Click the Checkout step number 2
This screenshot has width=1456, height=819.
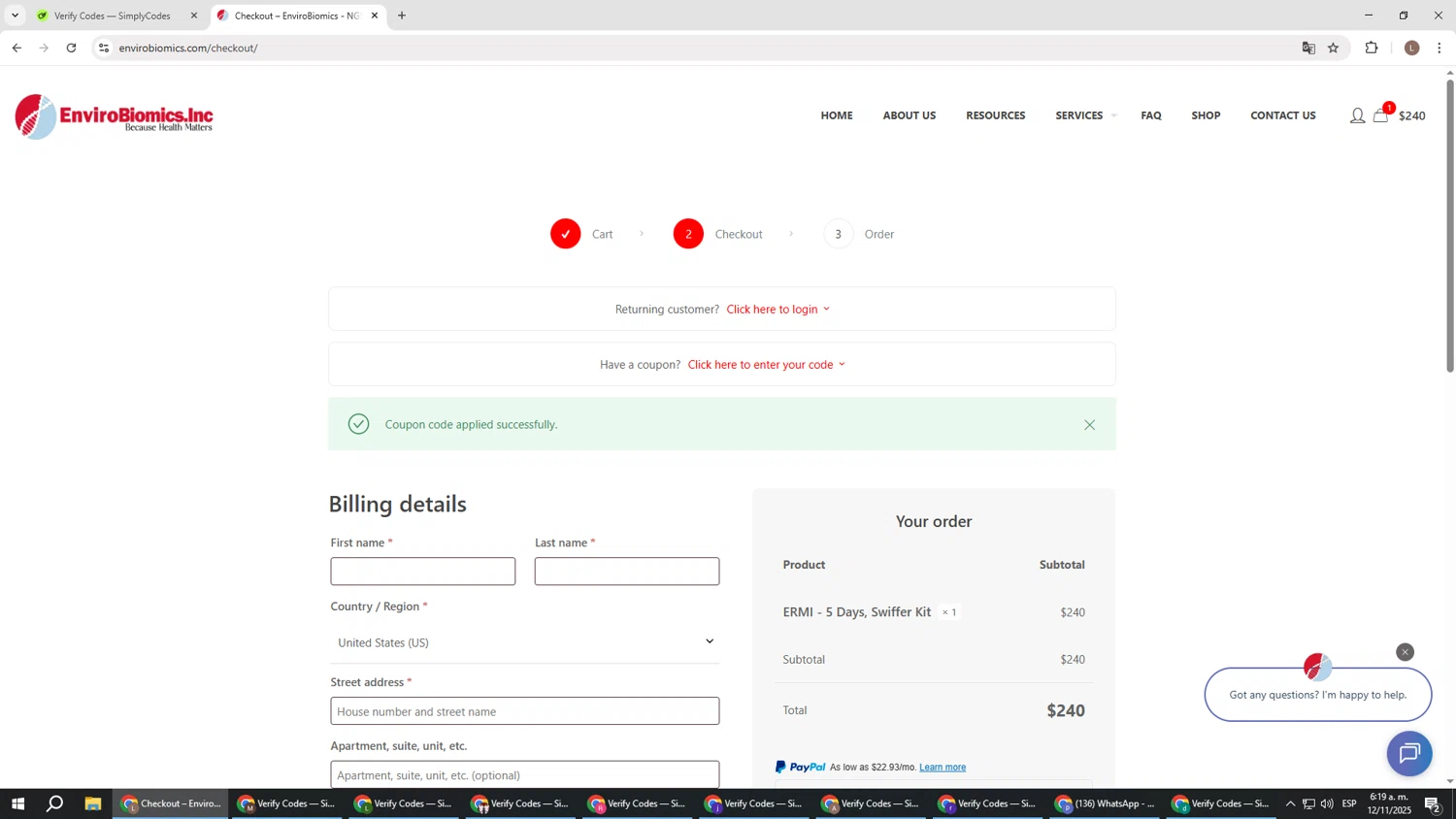(688, 234)
